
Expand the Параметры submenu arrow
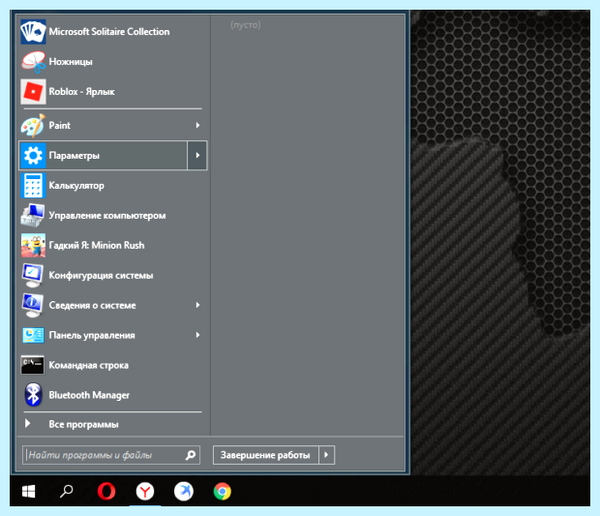tap(197, 155)
